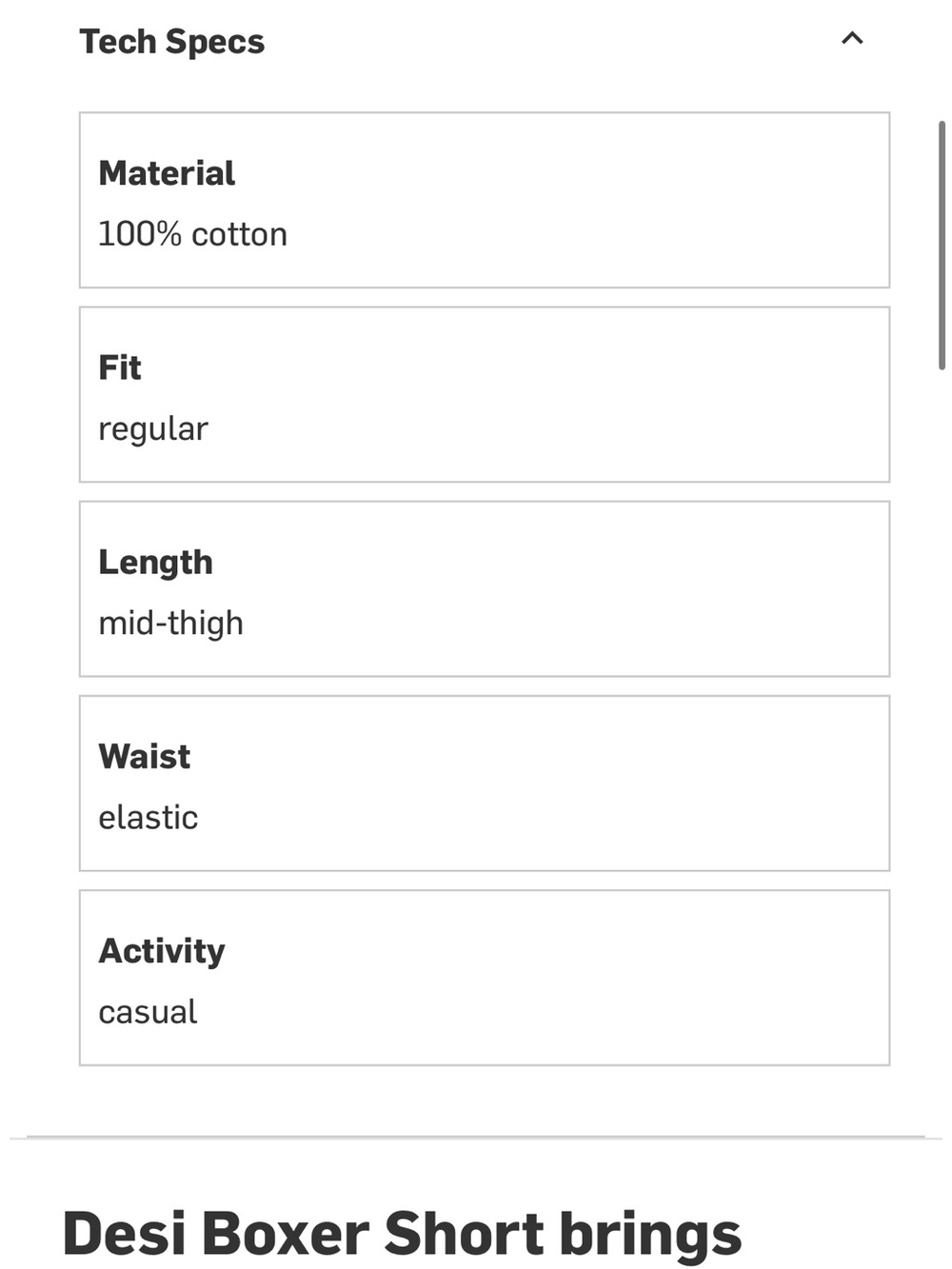The width and height of the screenshot is (952, 1269).
Task: Select the Material spec card
Action: click(x=485, y=200)
